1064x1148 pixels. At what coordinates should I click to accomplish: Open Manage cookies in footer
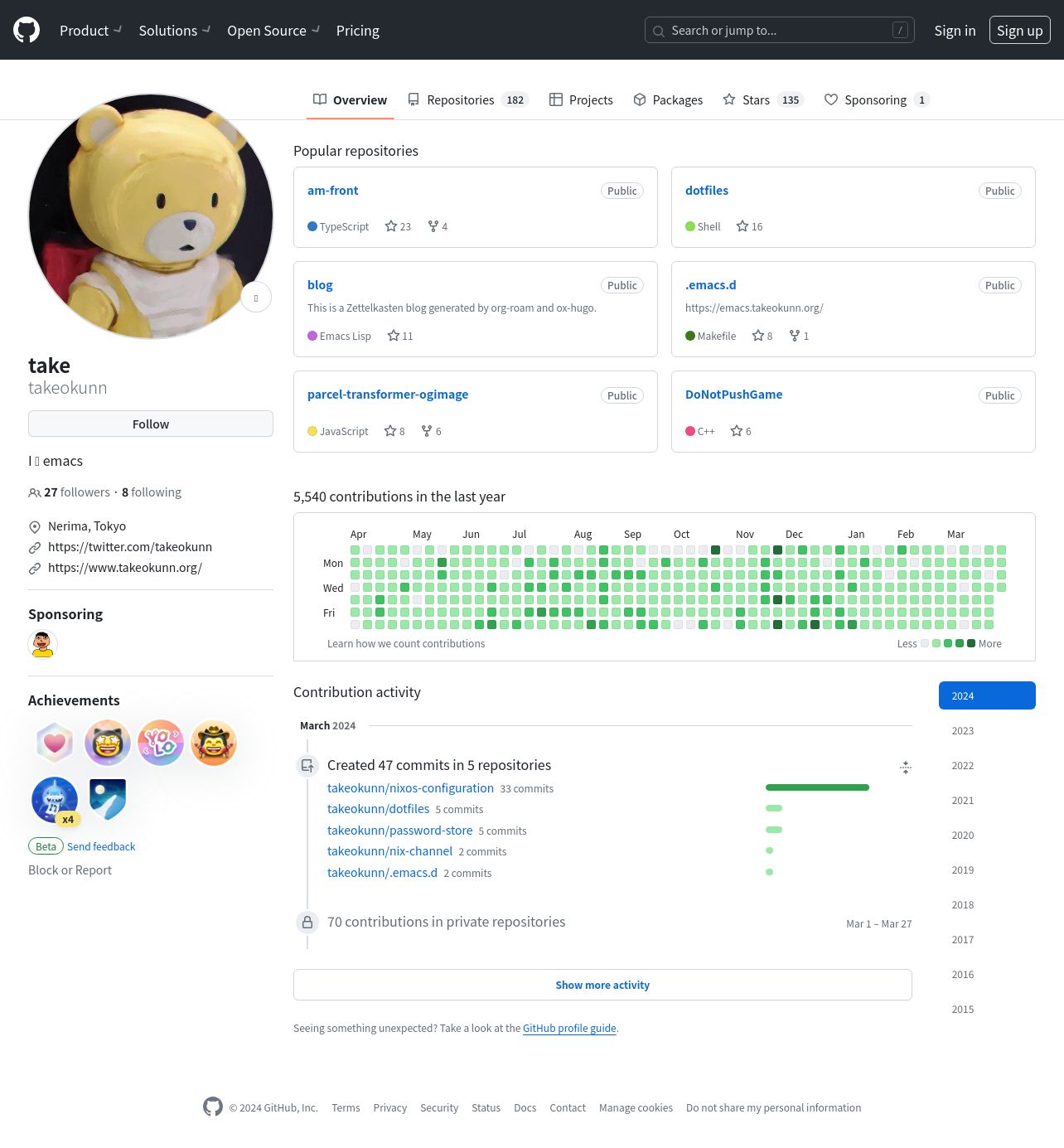pyautogui.click(x=636, y=1107)
